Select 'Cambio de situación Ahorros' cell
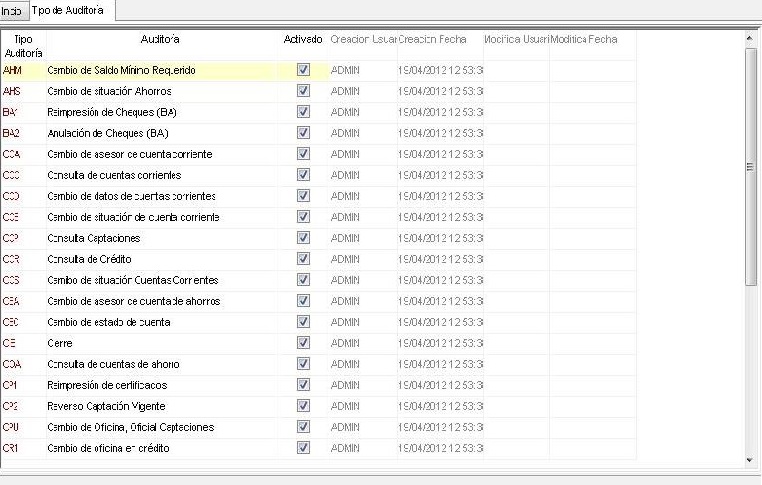 (162, 91)
